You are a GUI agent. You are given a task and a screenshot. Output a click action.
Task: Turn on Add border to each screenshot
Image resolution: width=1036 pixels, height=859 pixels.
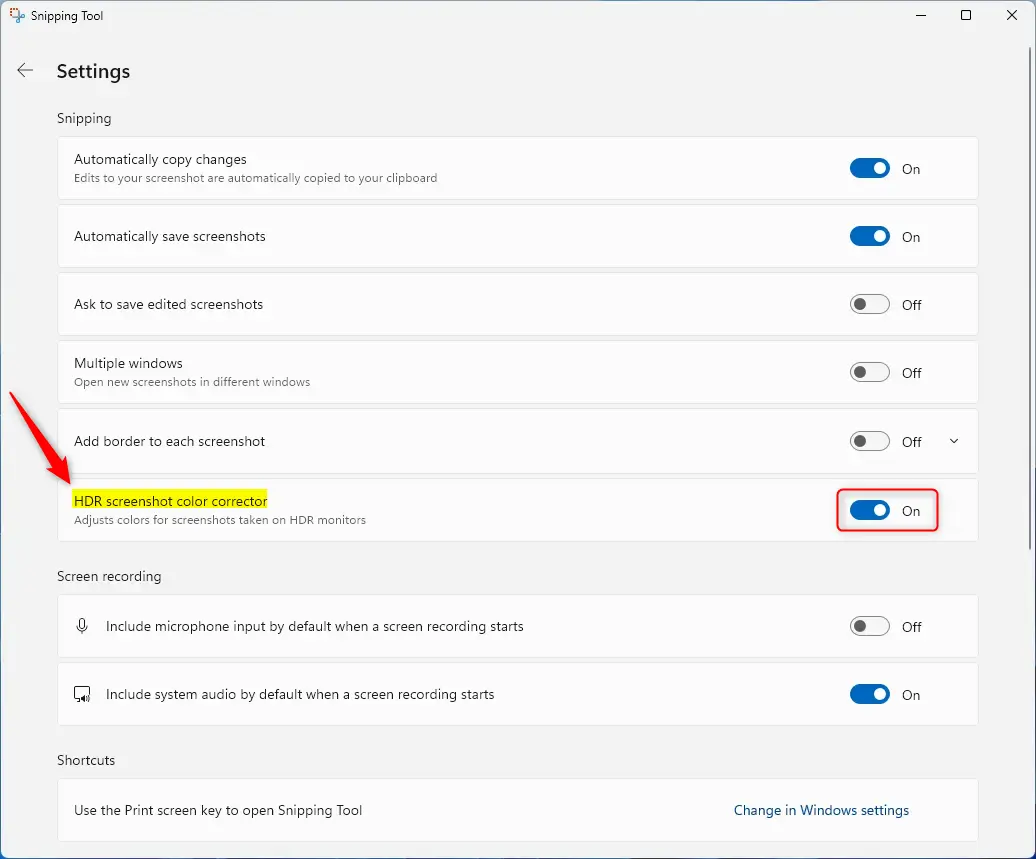870,441
